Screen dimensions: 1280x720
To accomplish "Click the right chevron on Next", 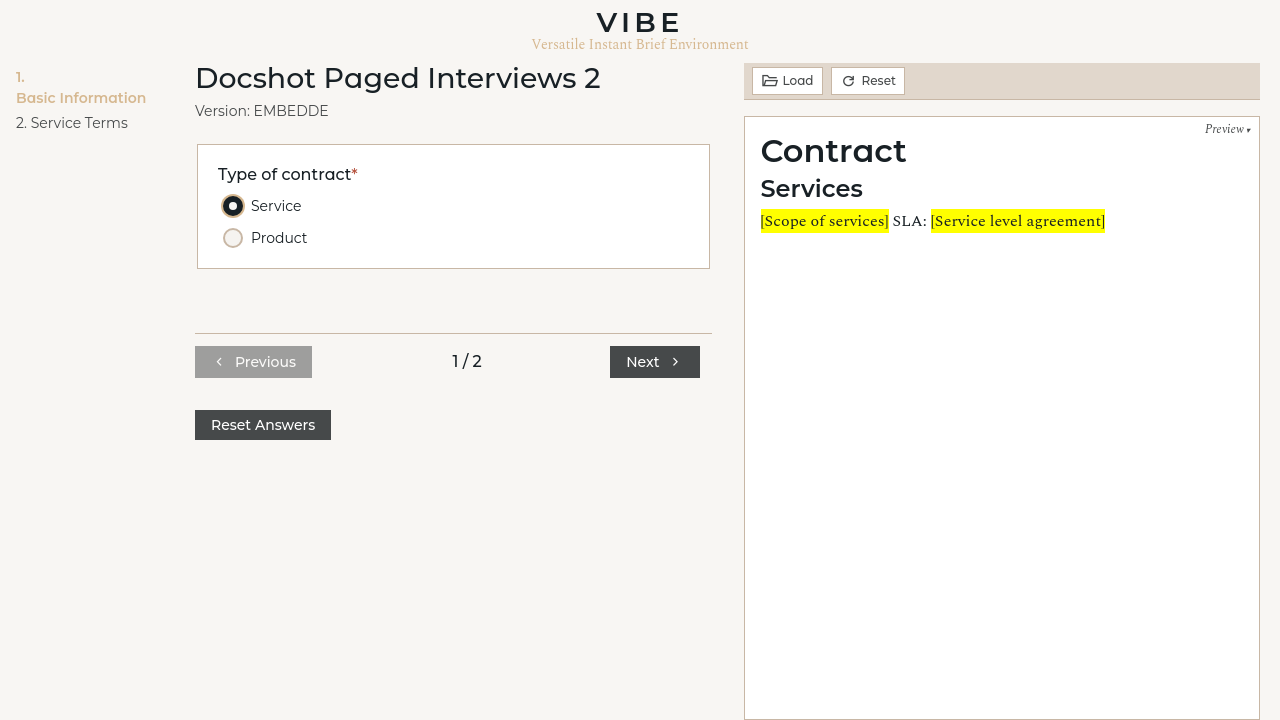I will point(676,362).
